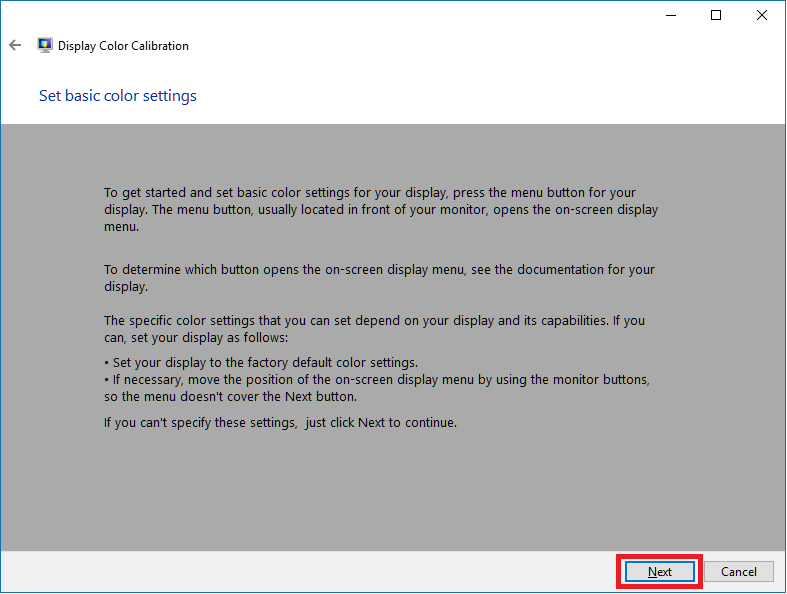
Task: Close the Display Color Calibration window
Action: (x=762, y=15)
